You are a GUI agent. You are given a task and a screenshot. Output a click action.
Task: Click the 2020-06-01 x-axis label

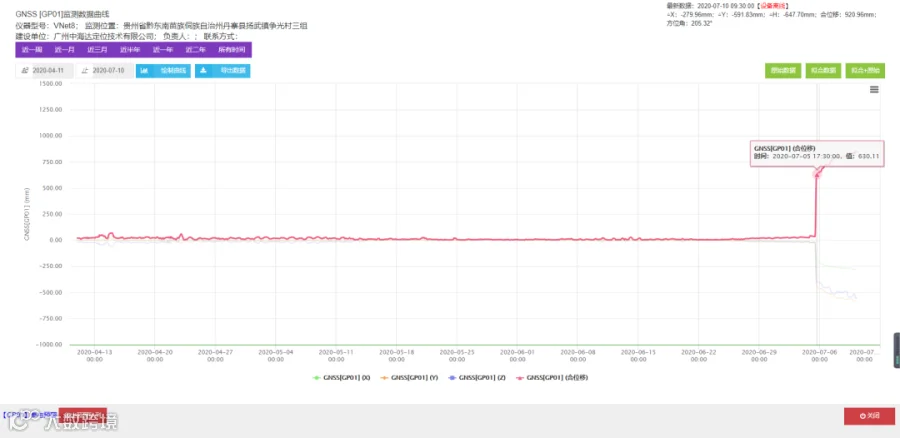(x=517, y=355)
